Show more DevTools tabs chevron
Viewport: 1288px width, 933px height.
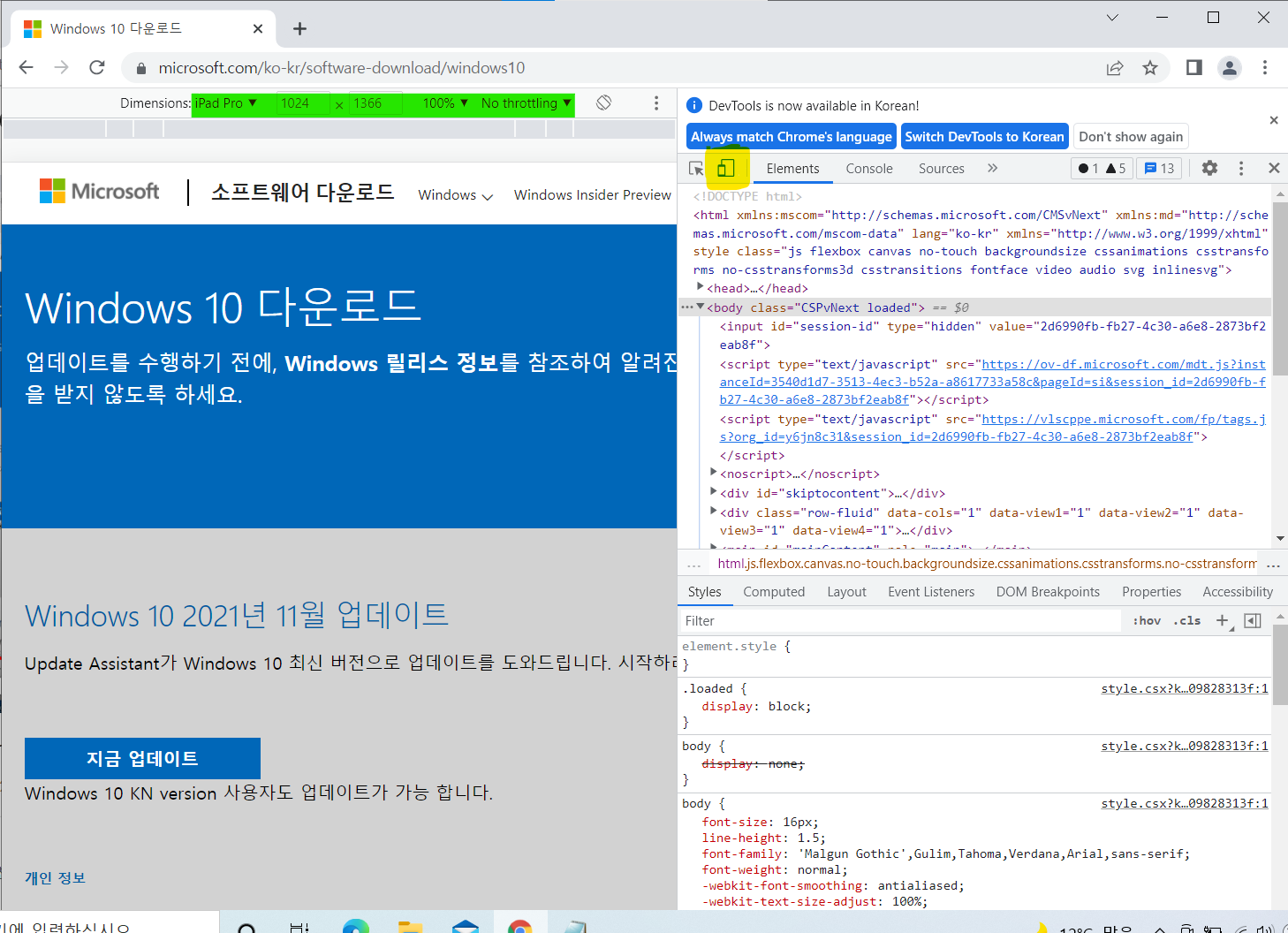coord(992,168)
